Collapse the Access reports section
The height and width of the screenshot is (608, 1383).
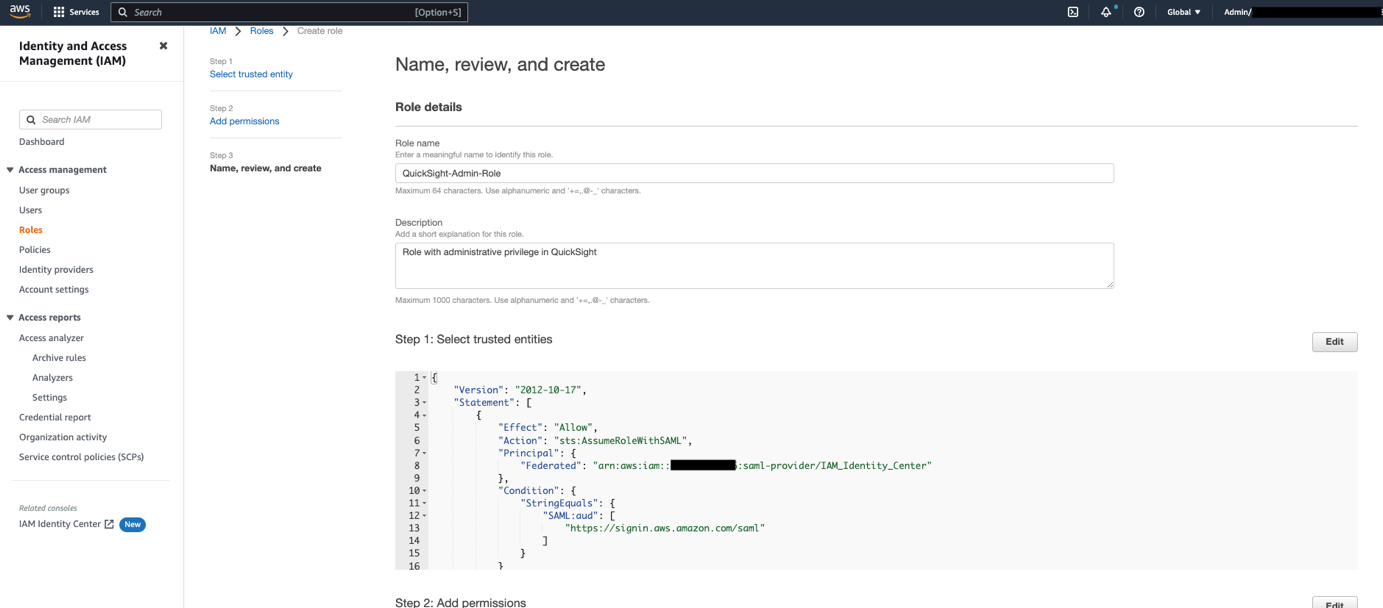pyautogui.click(x=10, y=318)
